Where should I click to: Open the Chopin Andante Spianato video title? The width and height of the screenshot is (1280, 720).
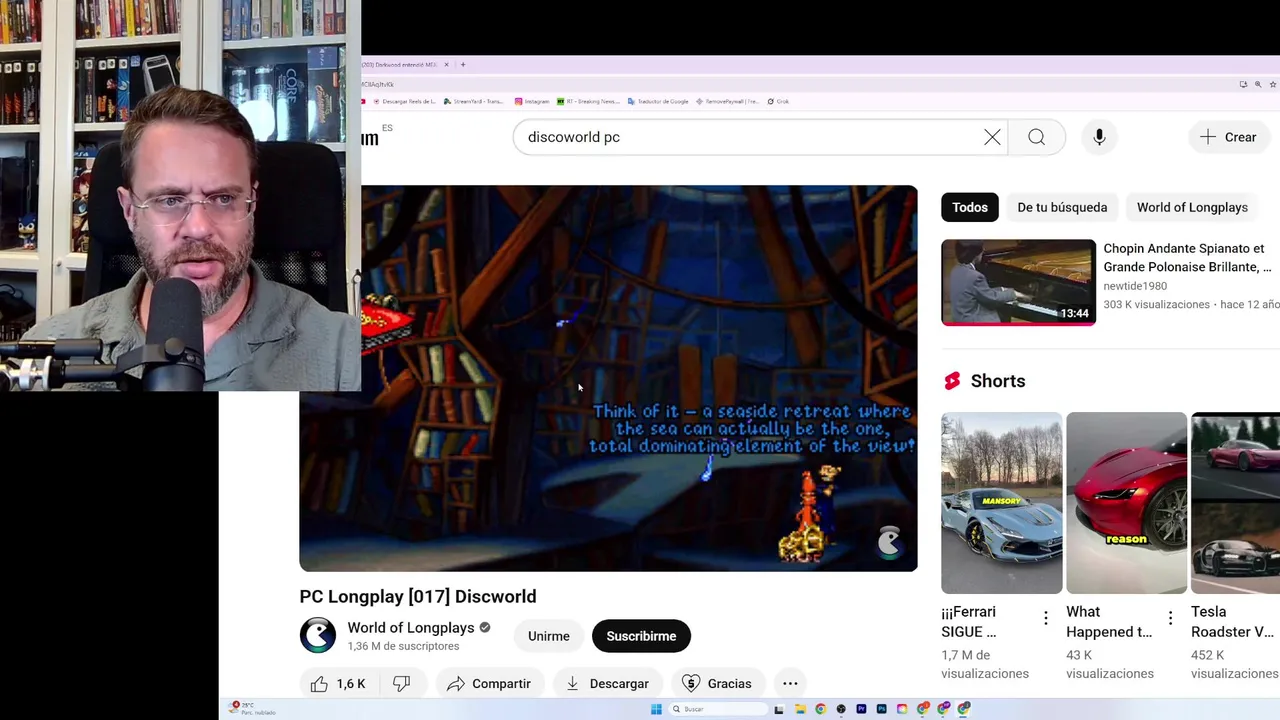tap(1187, 257)
